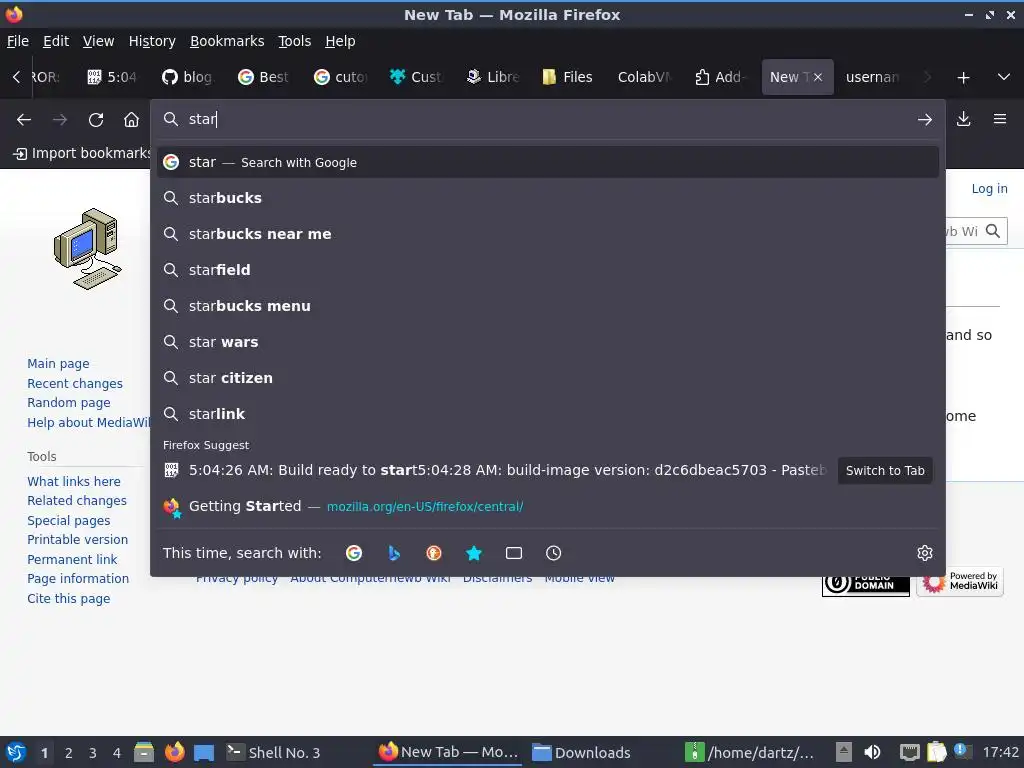The width and height of the screenshot is (1024, 768).
Task: Open a new tab with plus button
Action: [x=963, y=78]
